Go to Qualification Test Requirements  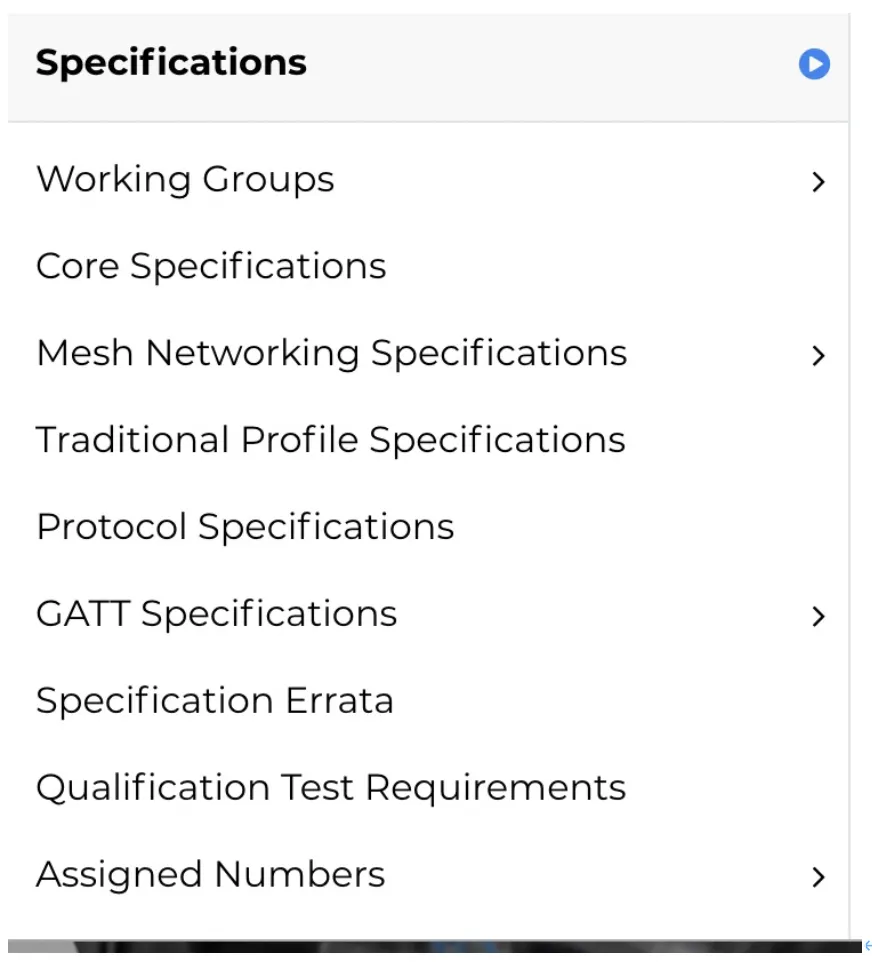tap(331, 788)
